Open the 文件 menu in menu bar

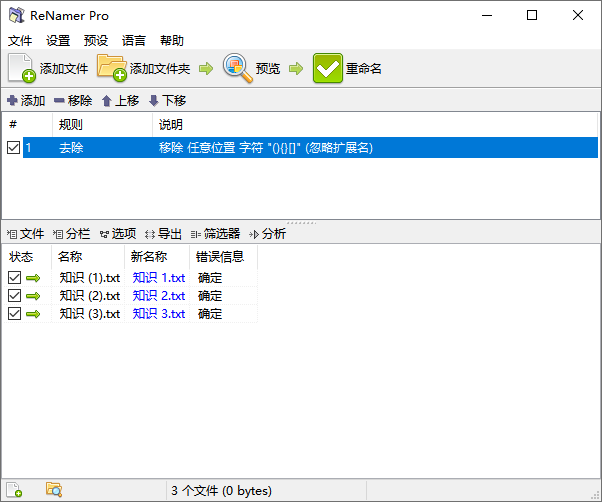click(x=20, y=40)
